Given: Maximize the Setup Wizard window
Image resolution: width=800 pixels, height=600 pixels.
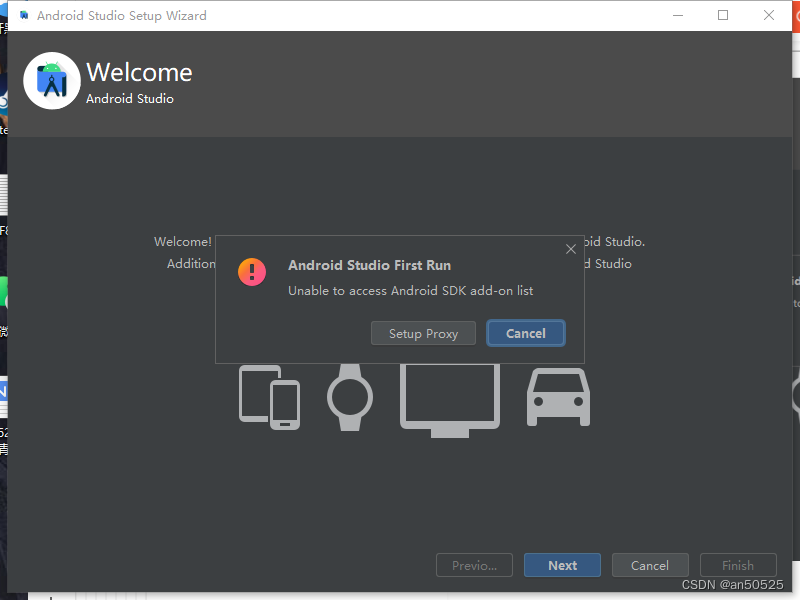Looking at the screenshot, I should [x=723, y=15].
